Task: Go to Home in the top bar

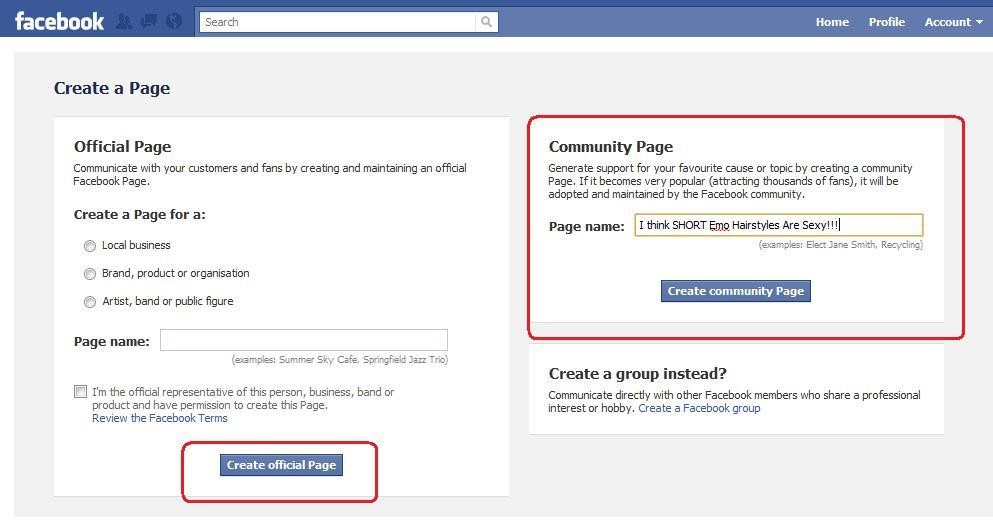Action: pyautogui.click(x=831, y=22)
